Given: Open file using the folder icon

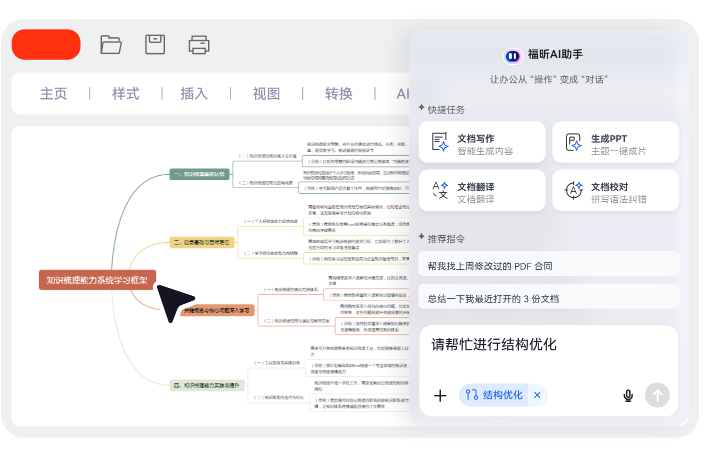Looking at the screenshot, I should tap(111, 45).
